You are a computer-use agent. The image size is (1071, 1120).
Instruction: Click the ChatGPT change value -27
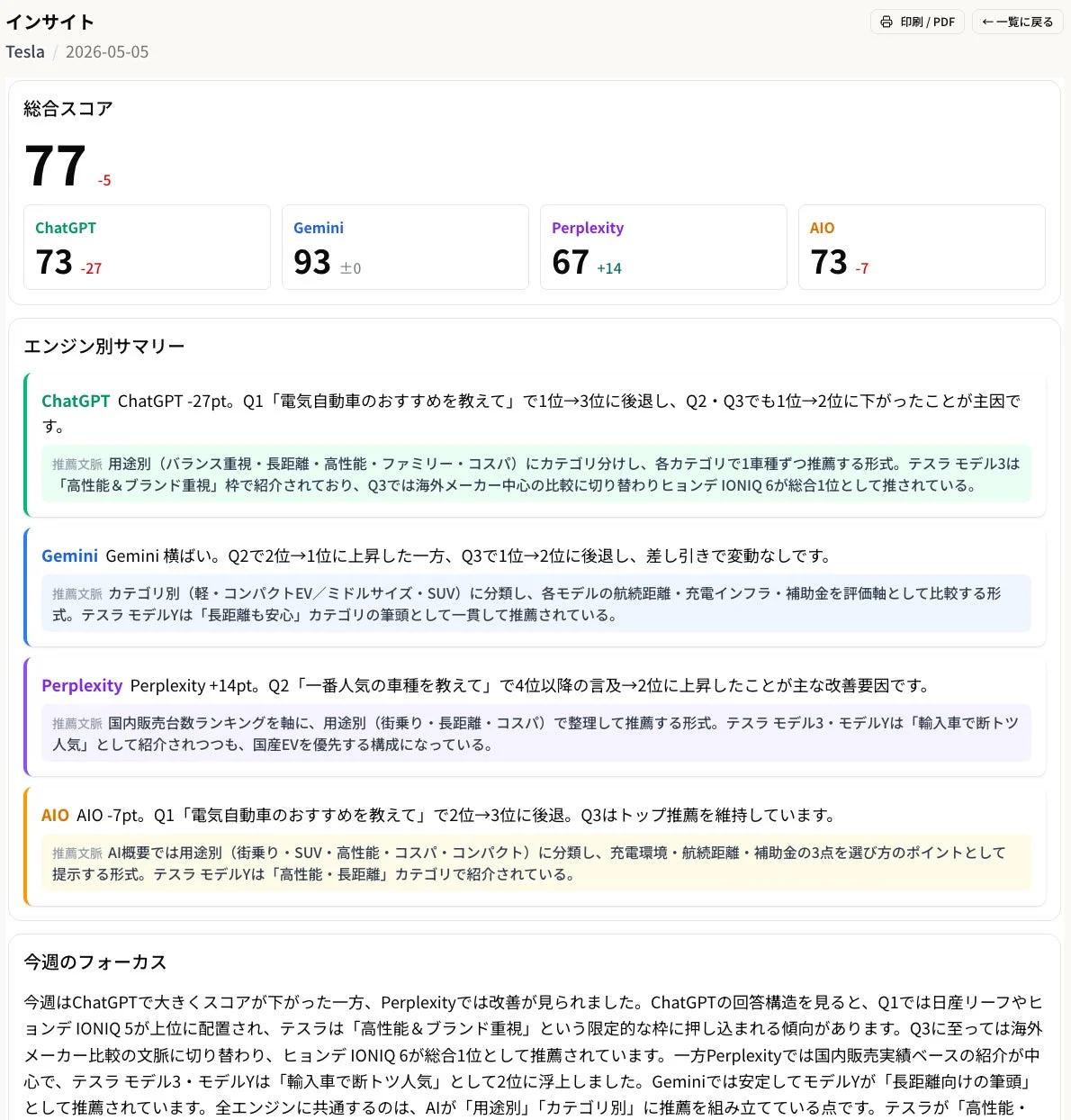click(91, 268)
